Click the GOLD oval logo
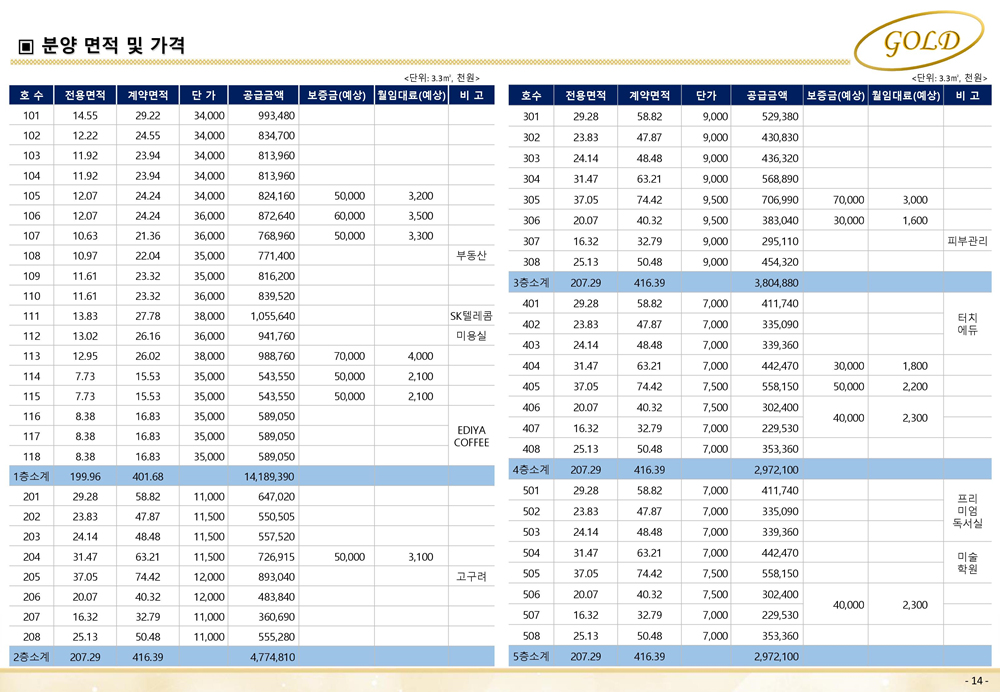This screenshot has height=692, width=1000. pos(919,41)
